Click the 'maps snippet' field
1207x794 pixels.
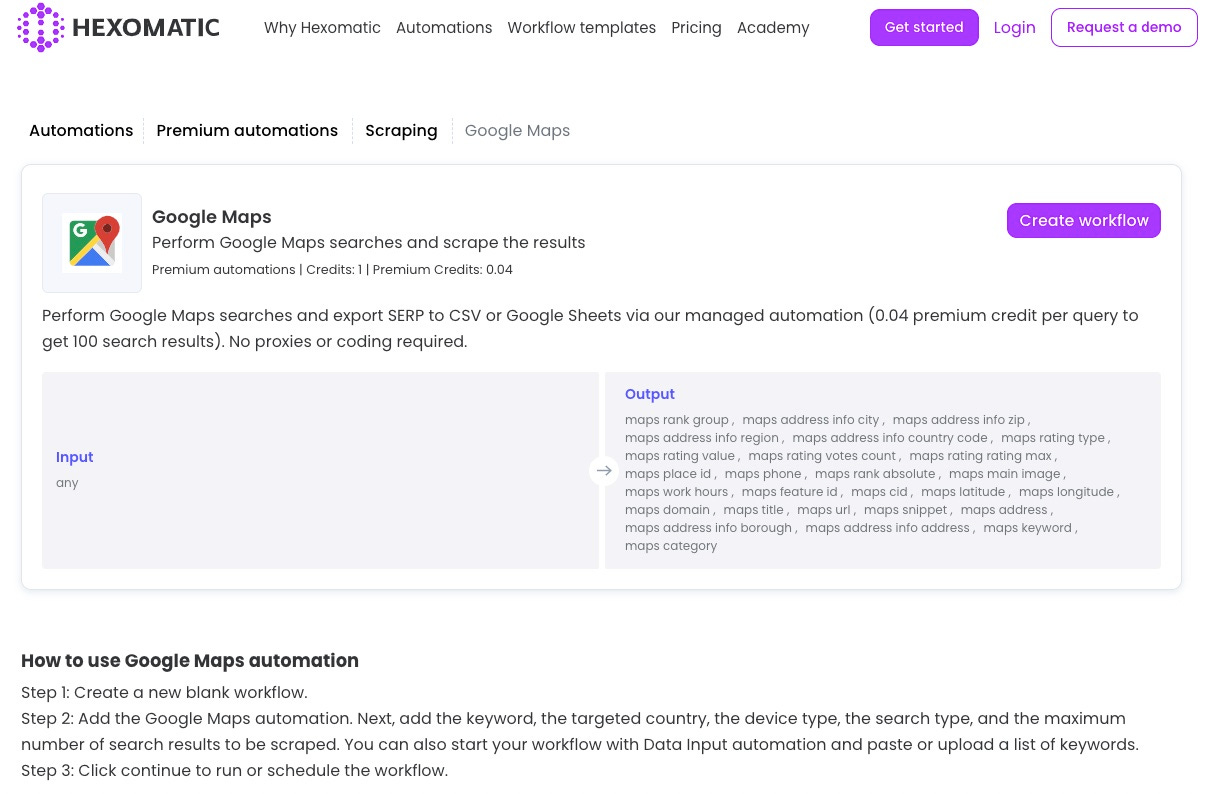[x=906, y=510]
